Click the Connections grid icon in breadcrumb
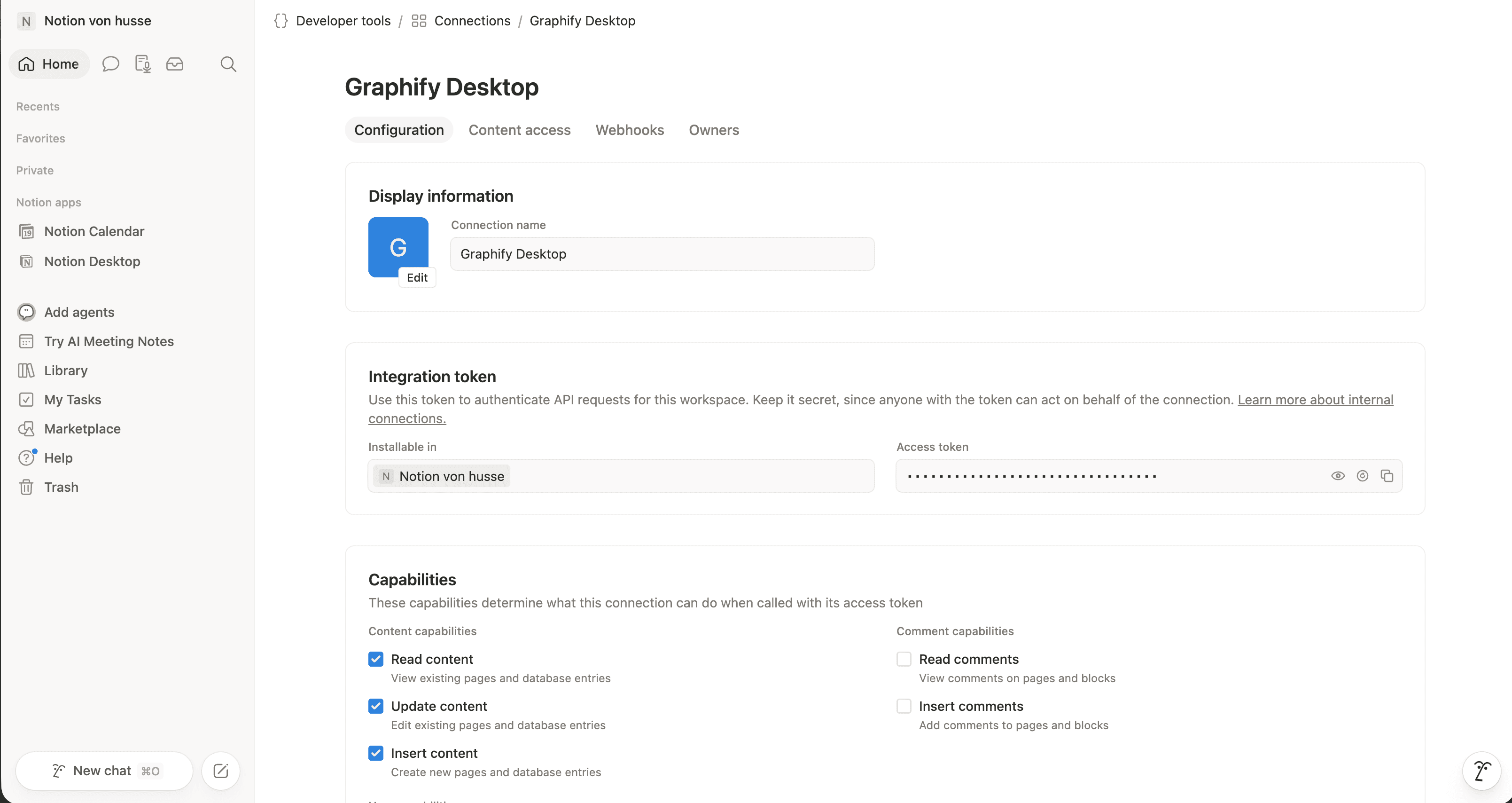The width and height of the screenshot is (1512, 803). [x=419, y=21]
